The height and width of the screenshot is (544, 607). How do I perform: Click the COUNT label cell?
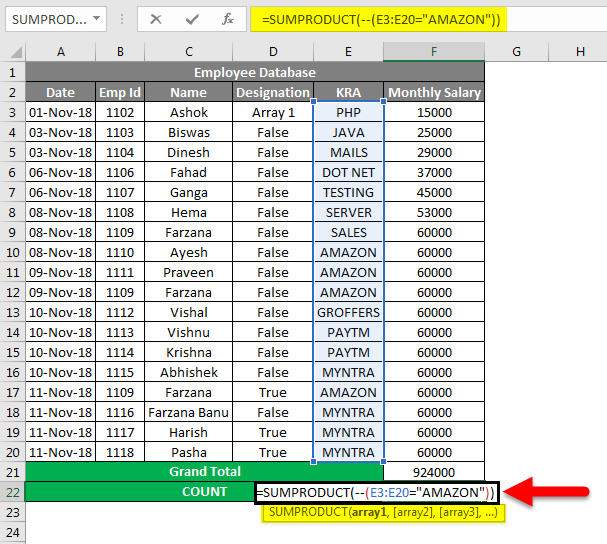[204, 492]
